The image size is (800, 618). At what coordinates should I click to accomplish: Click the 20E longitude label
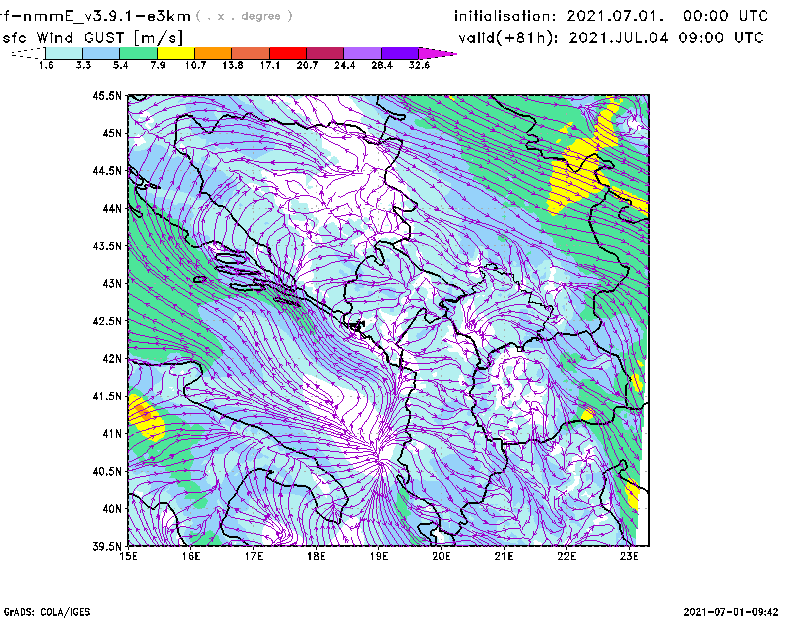pyautogui.click(x=441, y=556)
